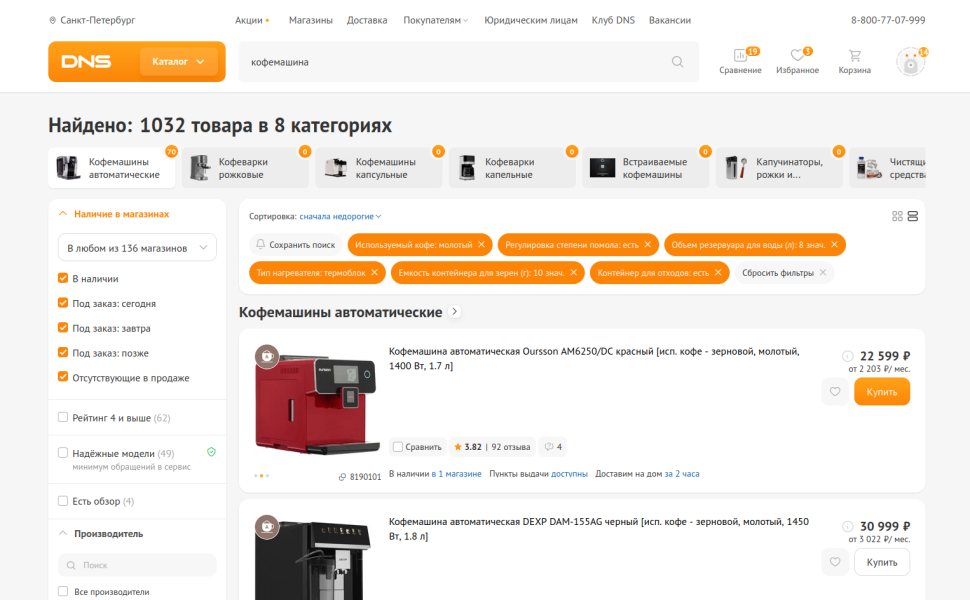This screenshot has width=970, height=600.
Task: Add DEXP DAM-155AG to favorites
Action: [x=835, y=562]
